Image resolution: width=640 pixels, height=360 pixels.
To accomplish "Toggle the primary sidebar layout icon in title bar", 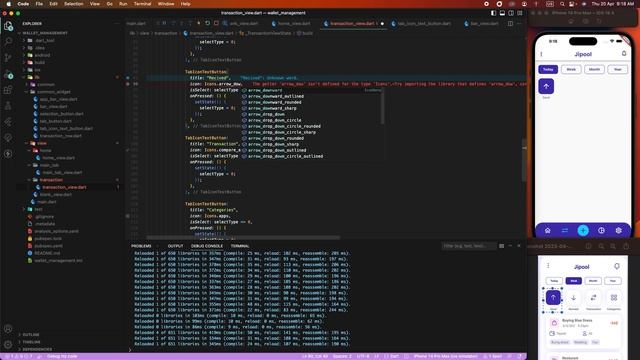I will [493, 13].
